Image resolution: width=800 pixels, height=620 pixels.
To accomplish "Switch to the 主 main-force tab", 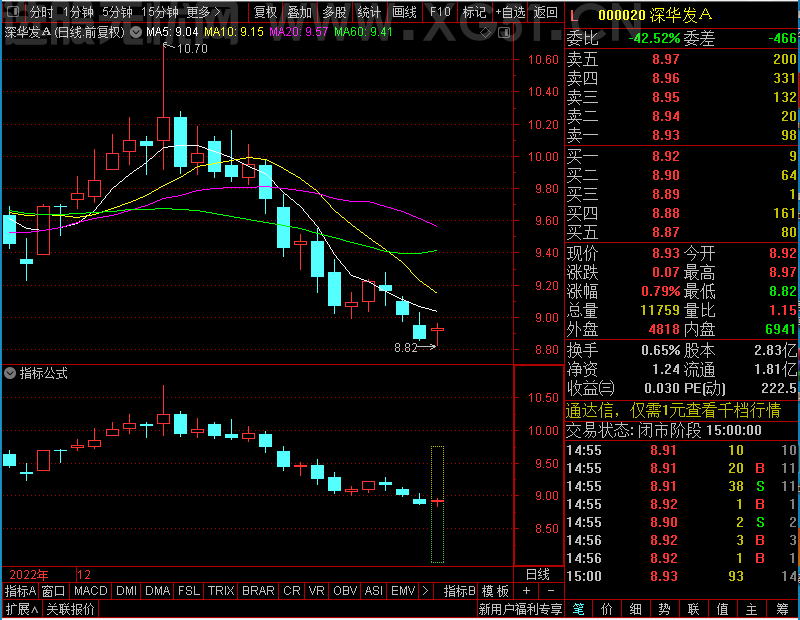I will 752,609.
